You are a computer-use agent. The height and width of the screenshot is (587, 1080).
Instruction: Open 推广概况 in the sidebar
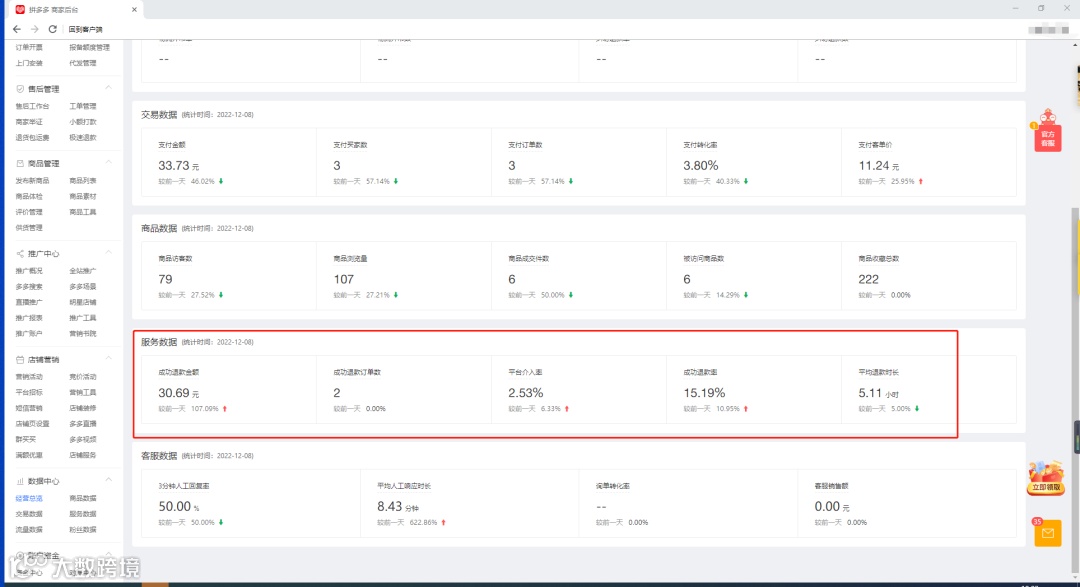click(29, 271)
